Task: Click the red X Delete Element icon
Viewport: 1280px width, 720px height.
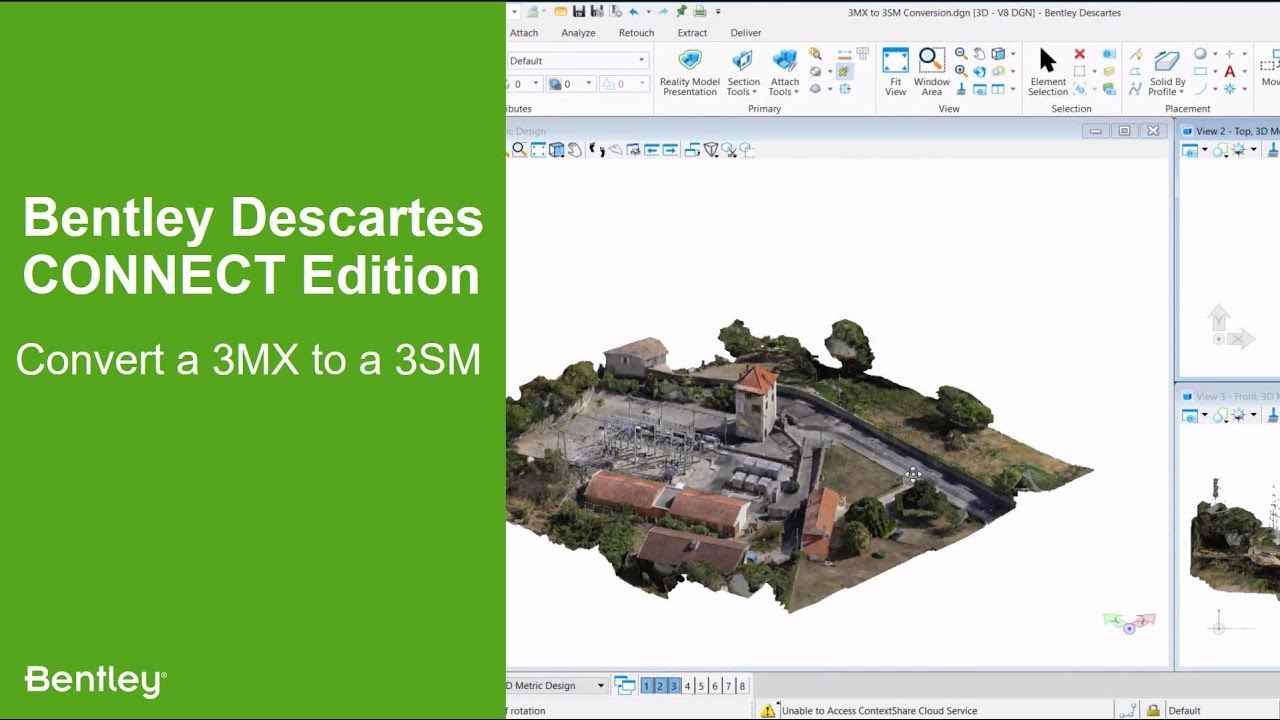Action: click(x=1079, y=54)
